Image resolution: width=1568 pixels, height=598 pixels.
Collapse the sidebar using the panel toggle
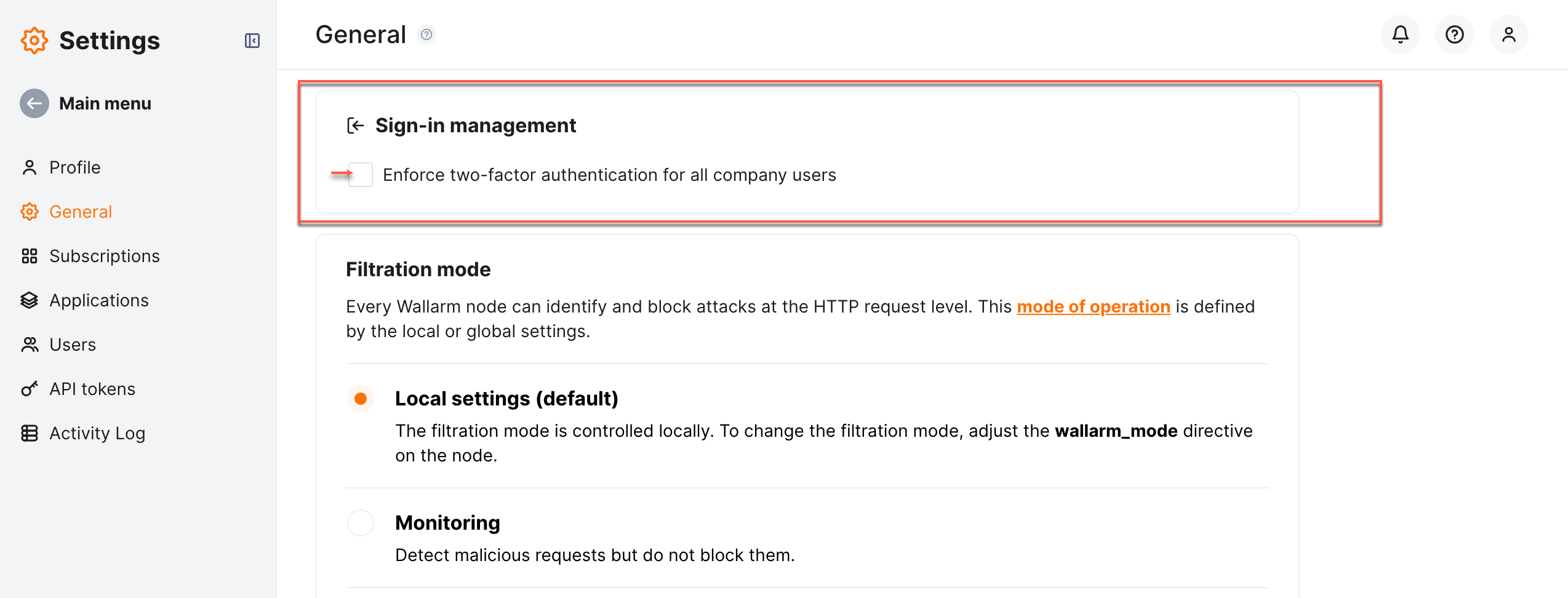click(x=252, y=41)
